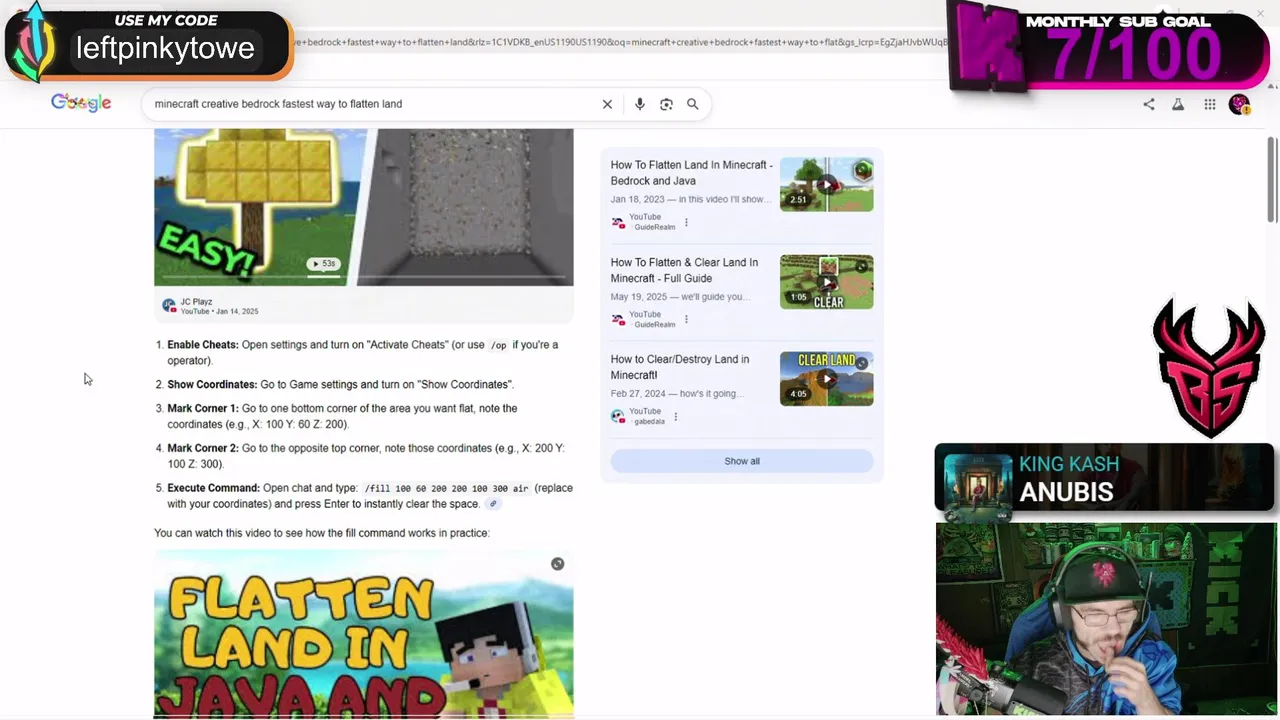Click the page vertical scrollbar
Viewport: 1280px width, 720px height.
1272,180
